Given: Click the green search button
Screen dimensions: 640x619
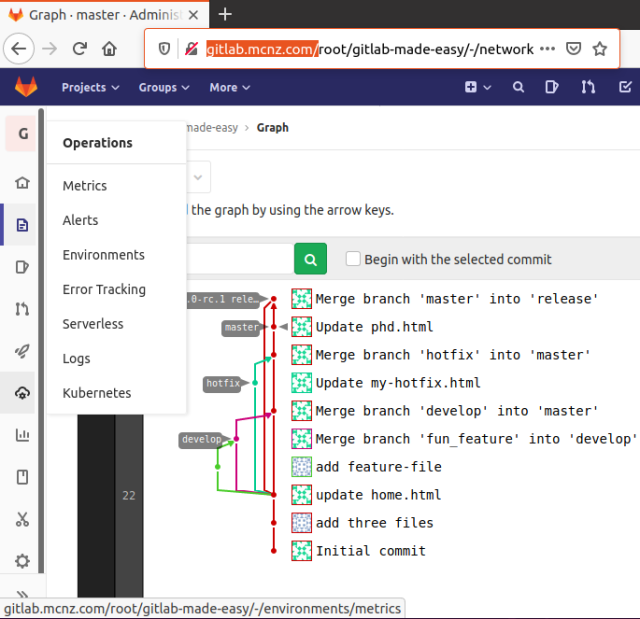Looking at the screenshot, I should (310, 259).
